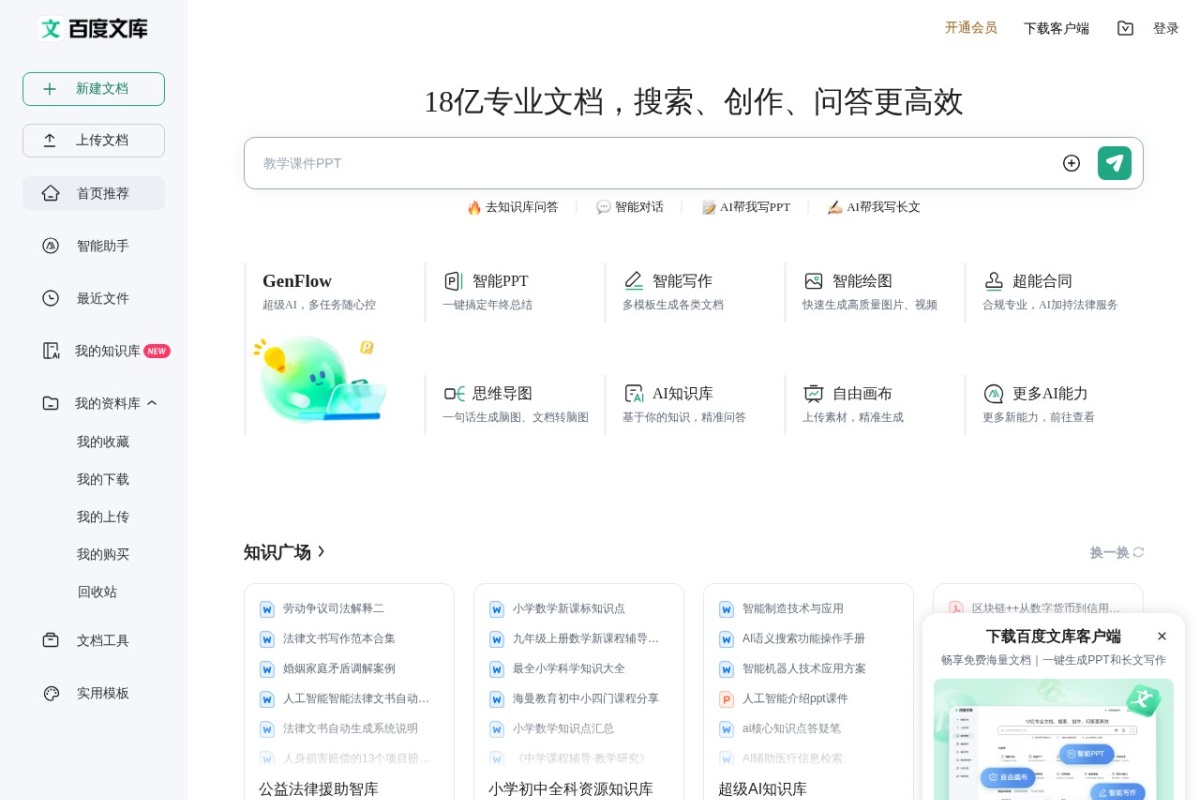Open 回收站 in the sidebar

click(x=97, y=592)
